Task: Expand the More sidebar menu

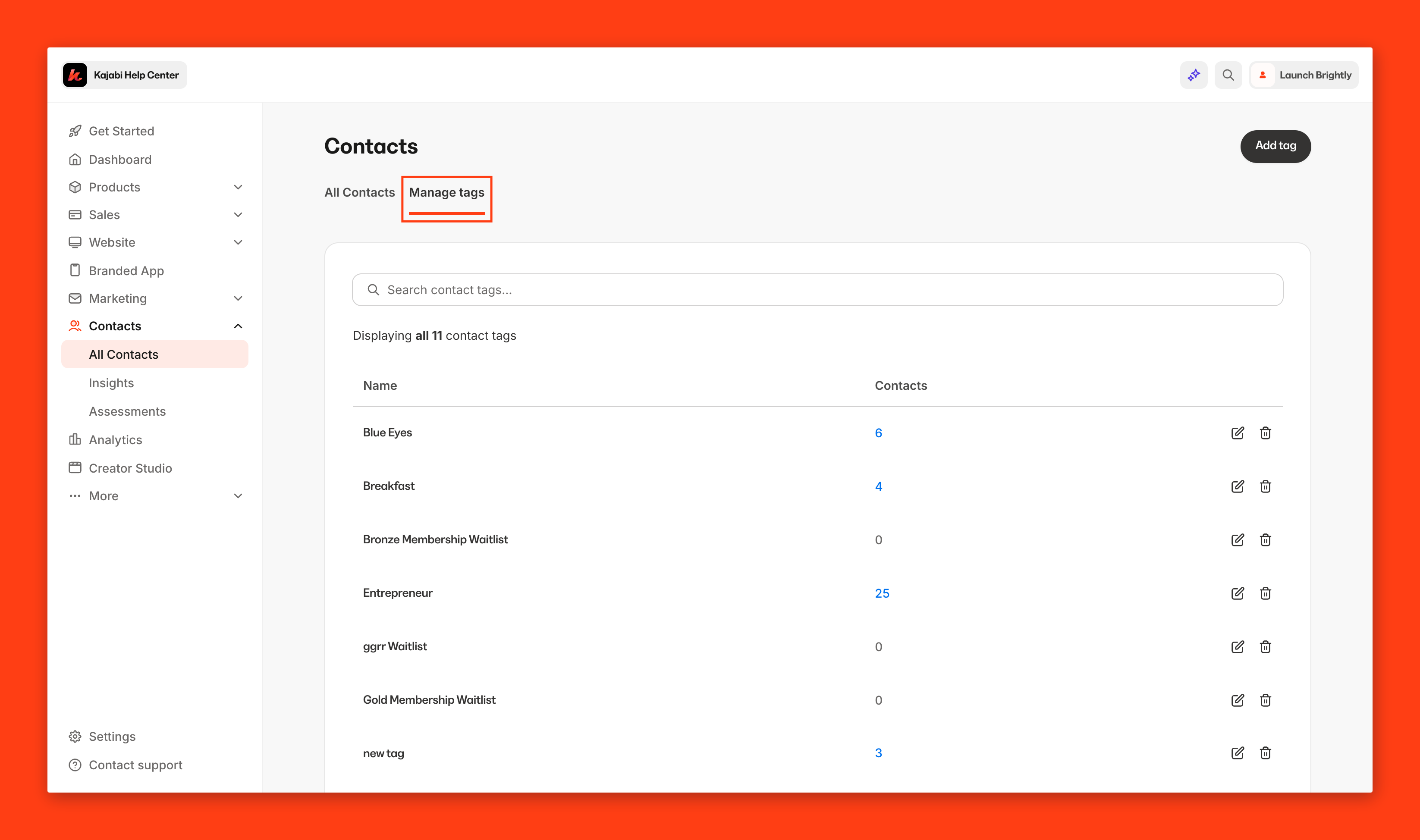Action: (x=238, y=496)
